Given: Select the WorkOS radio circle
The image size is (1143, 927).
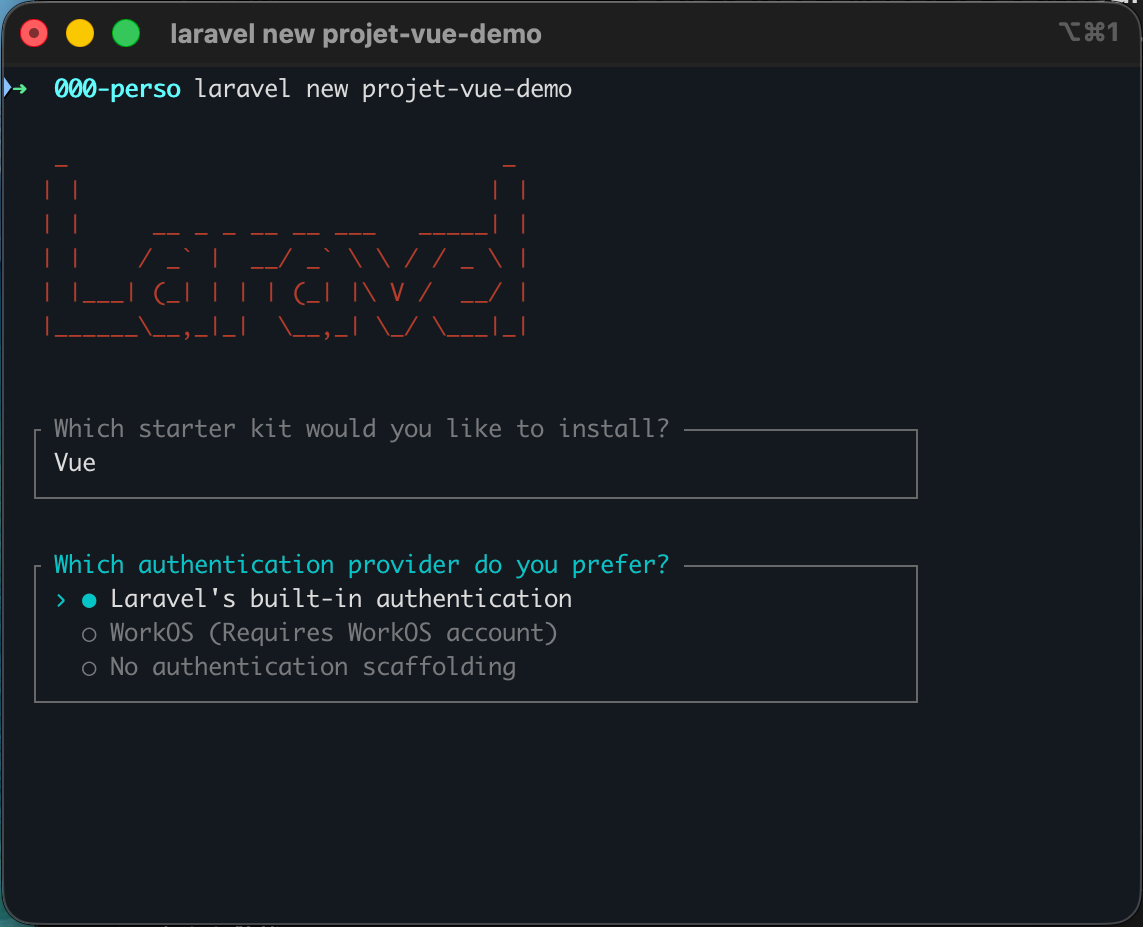Looking at the screenshot, I should [89, 634].
